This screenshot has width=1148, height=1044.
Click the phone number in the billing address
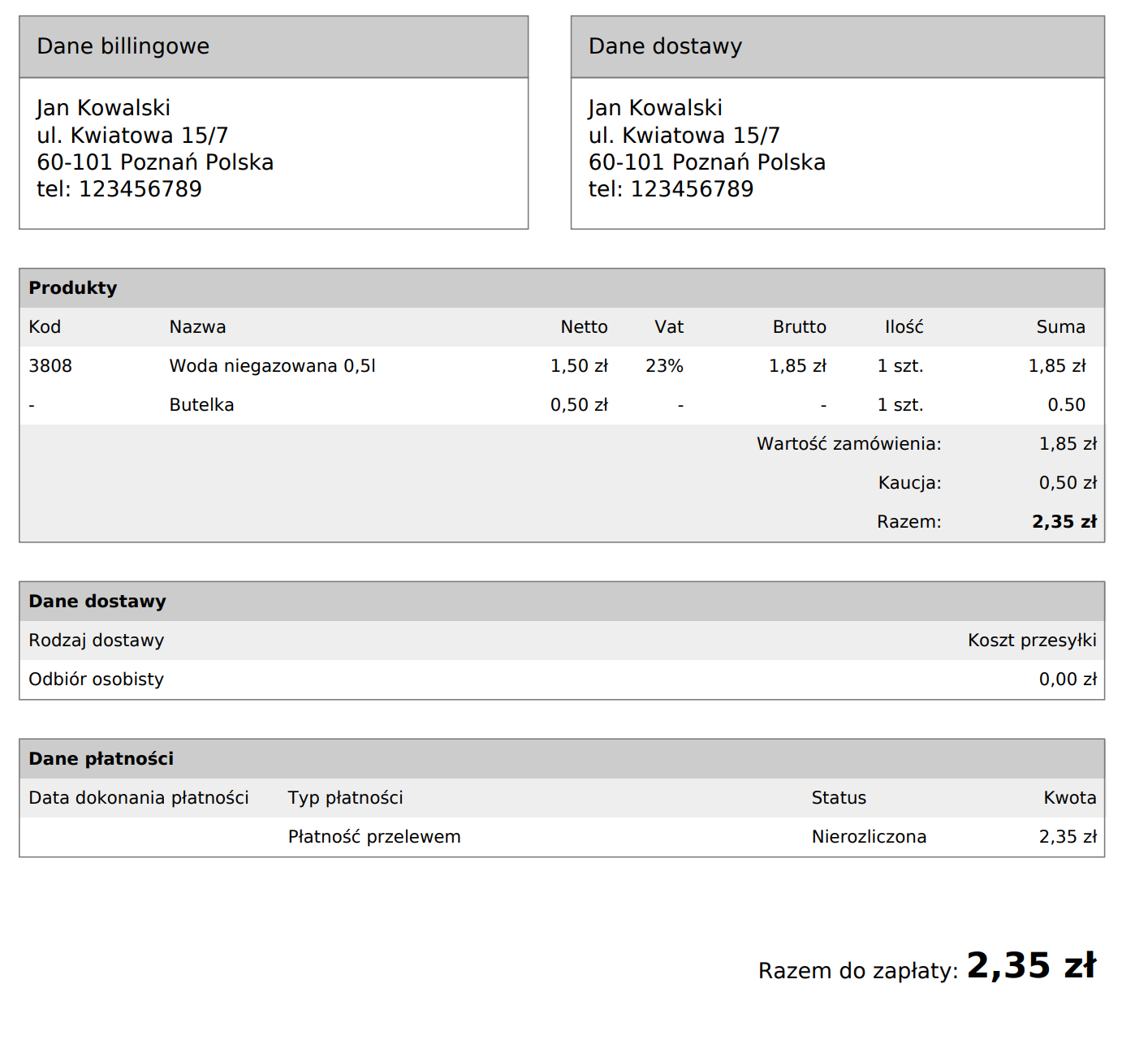(119, 189)
